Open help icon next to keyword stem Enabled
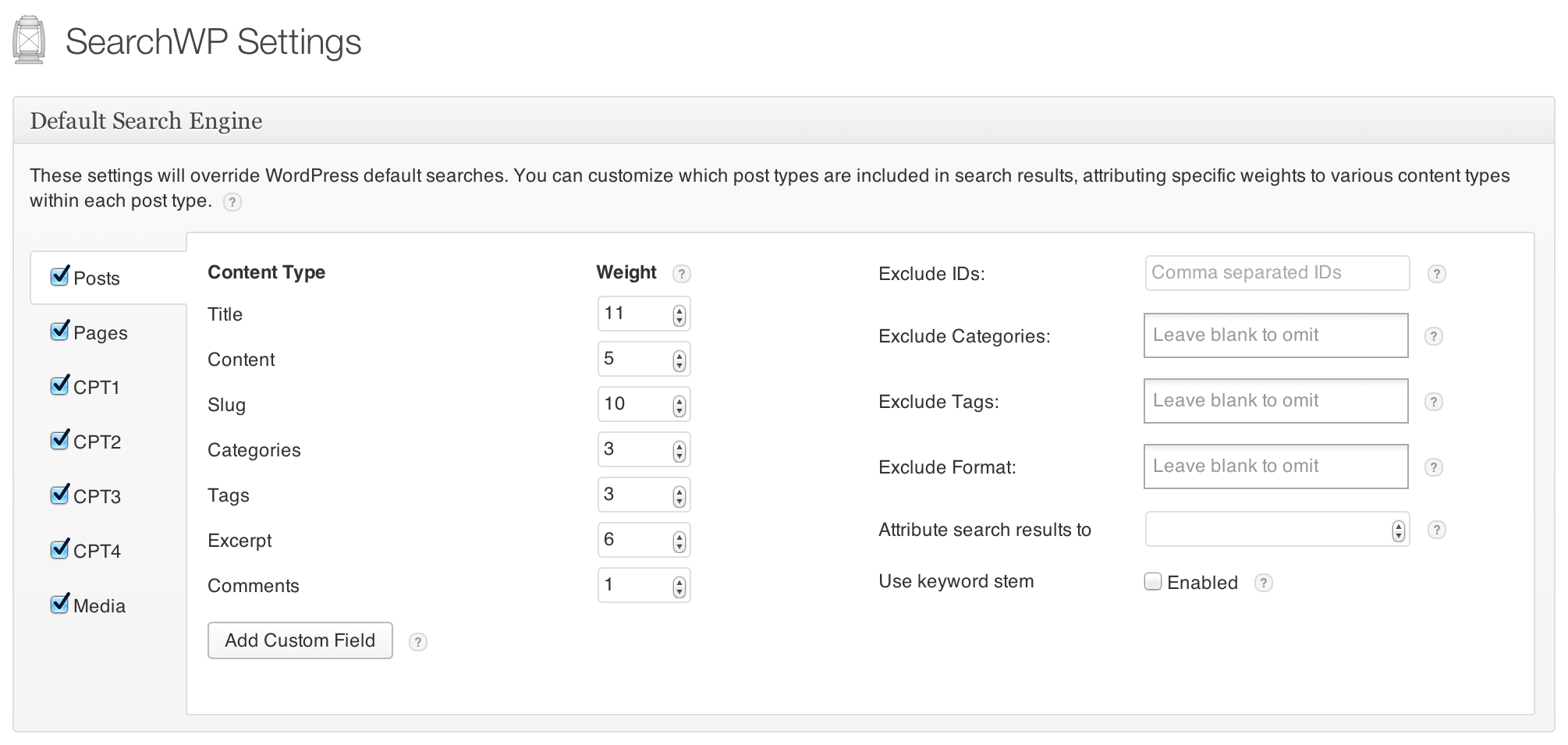1568x745 pixels. coord(1263,583)
